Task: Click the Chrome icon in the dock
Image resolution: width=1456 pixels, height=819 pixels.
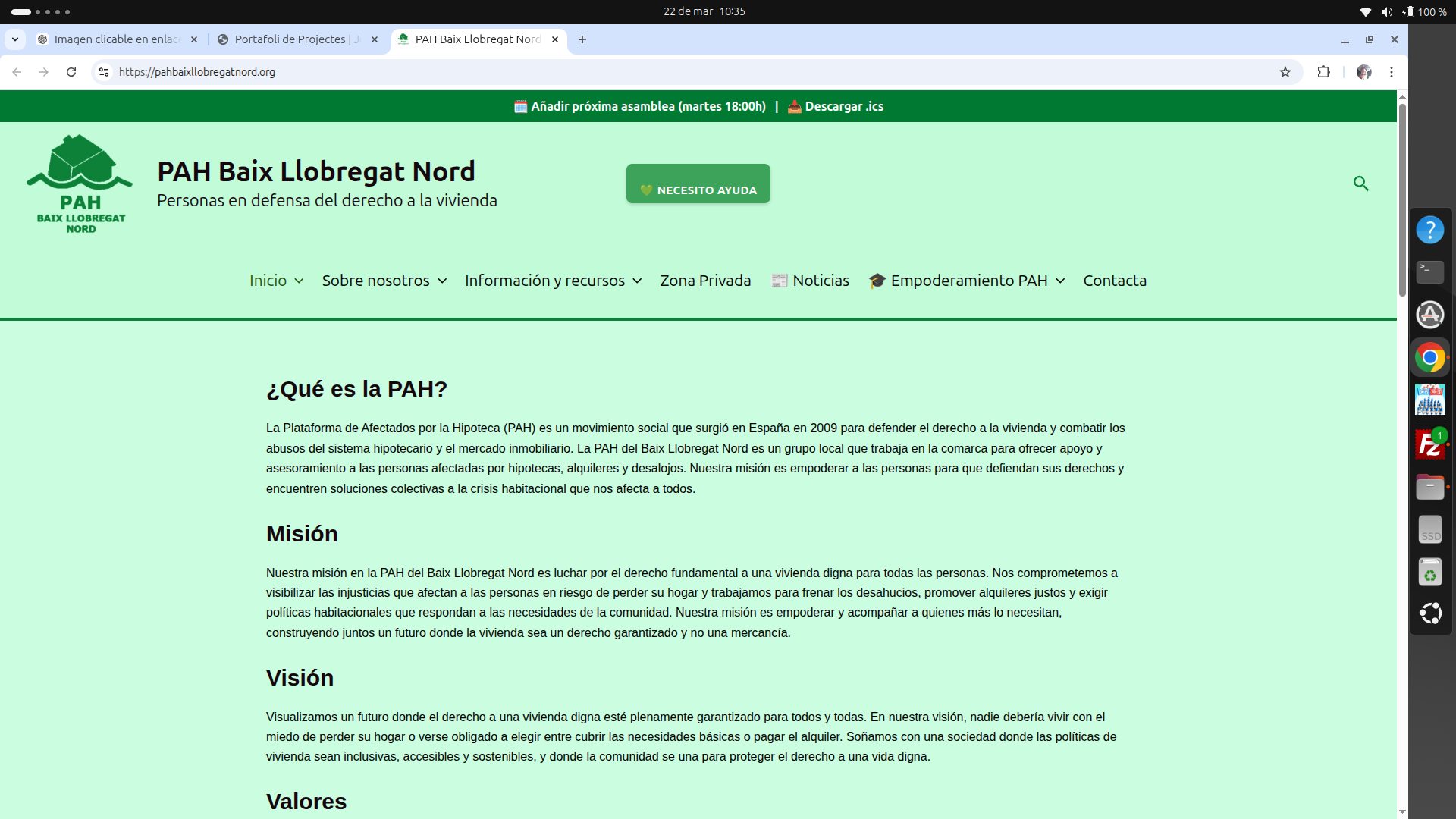Action: coord(1430,357)
